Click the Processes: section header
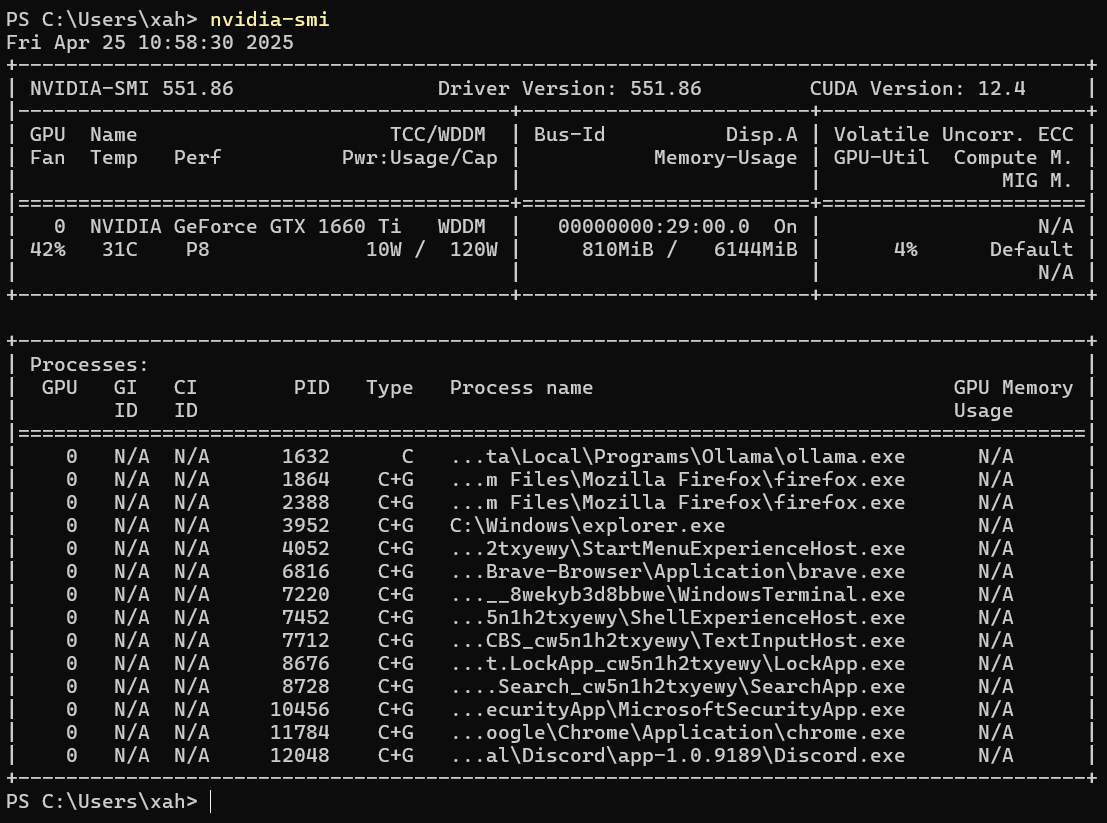Screen dimensions: 1107x823 pyautogui.click(x=89, y=365)
